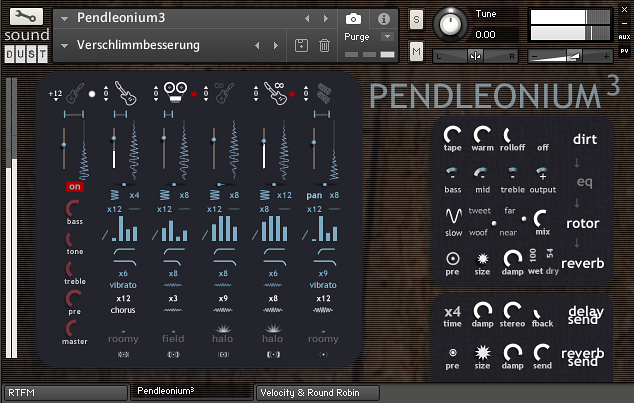Image resolution: width=634 pixels, height=403 pixels.
Task: Click the chorus label under x12
Action: click(123, 310)
